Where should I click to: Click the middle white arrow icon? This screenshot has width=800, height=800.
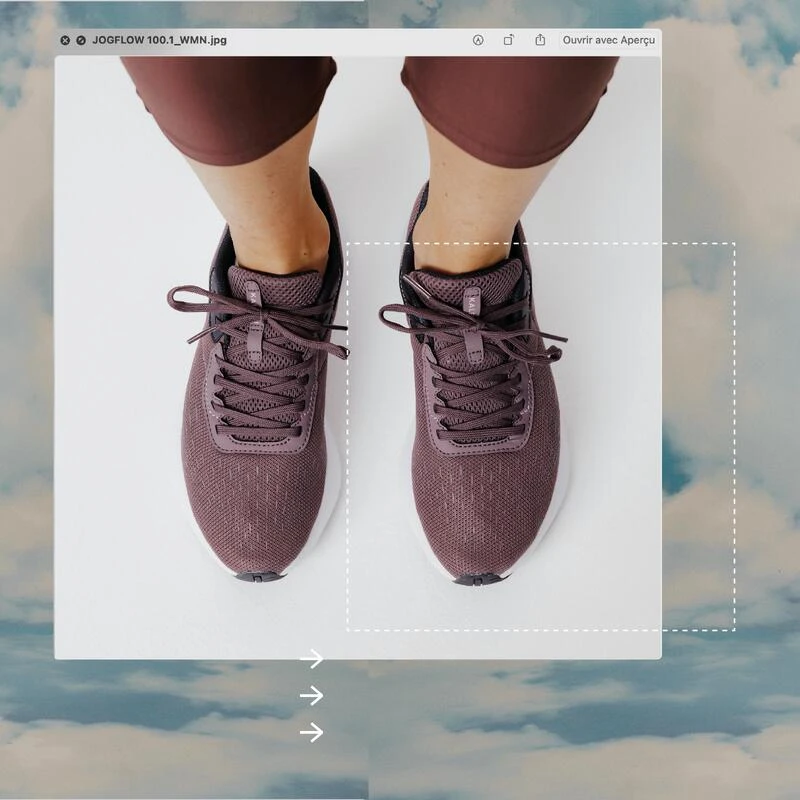312,695
